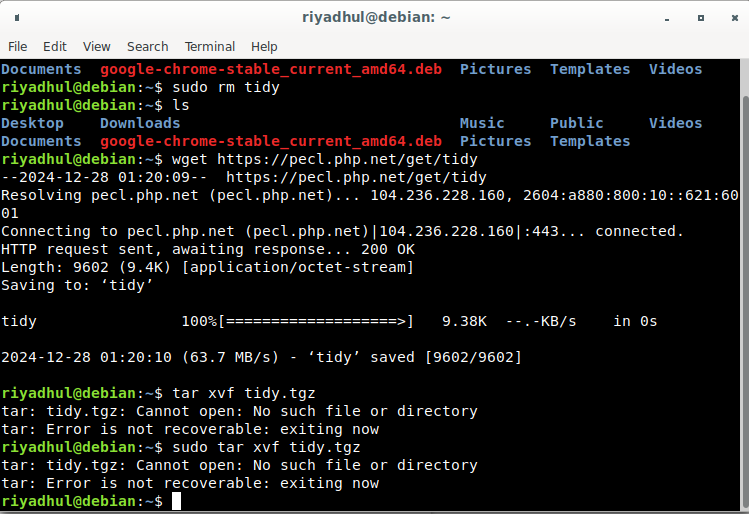Click the wget download progress bar
The width and height of the screenshot is (749, 514).
click(316, 321)
